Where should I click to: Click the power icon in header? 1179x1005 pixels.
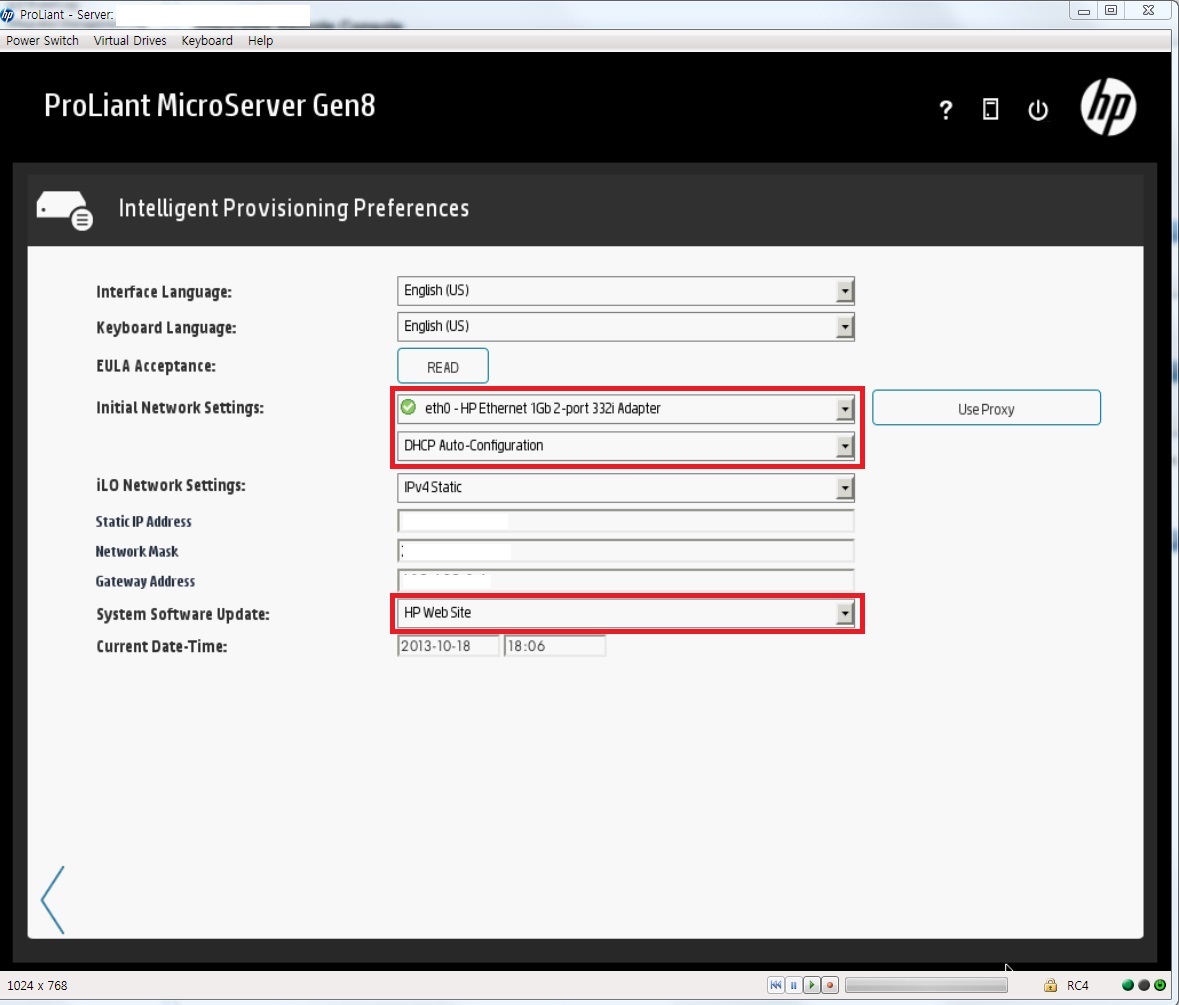(1038, 110)
